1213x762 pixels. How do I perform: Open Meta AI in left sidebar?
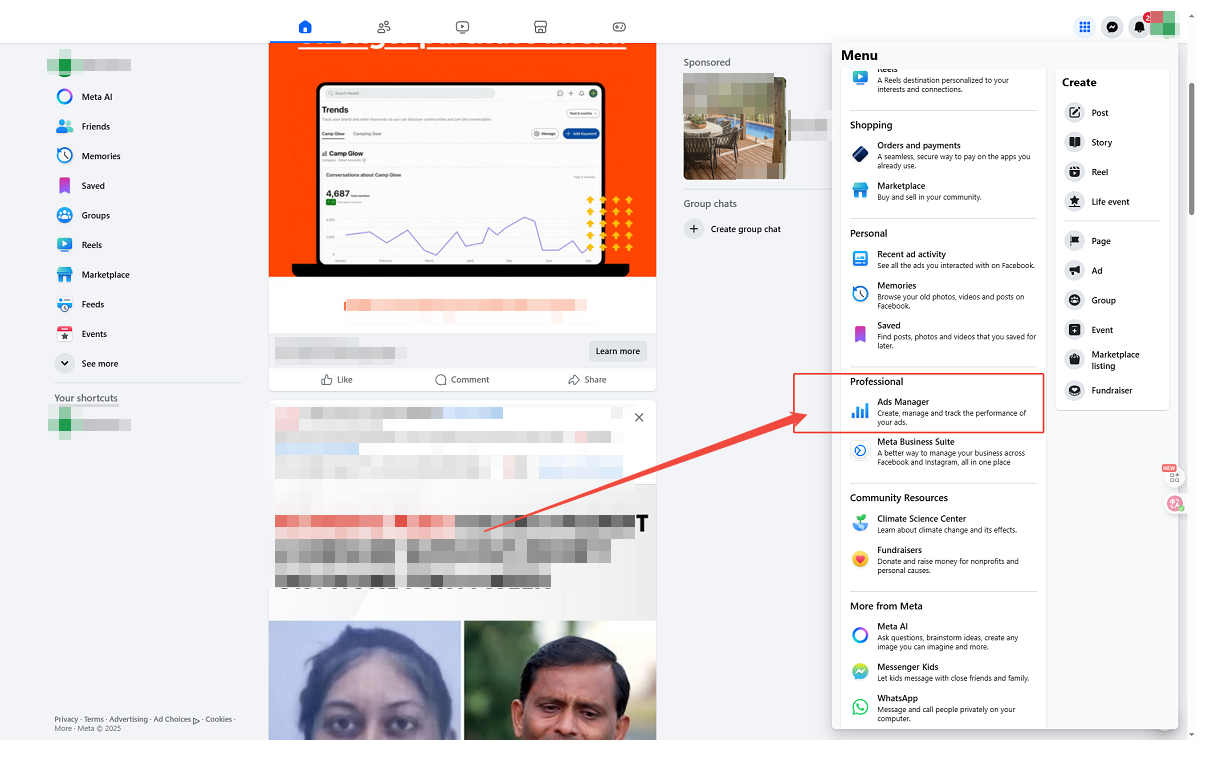coord(96,97)
